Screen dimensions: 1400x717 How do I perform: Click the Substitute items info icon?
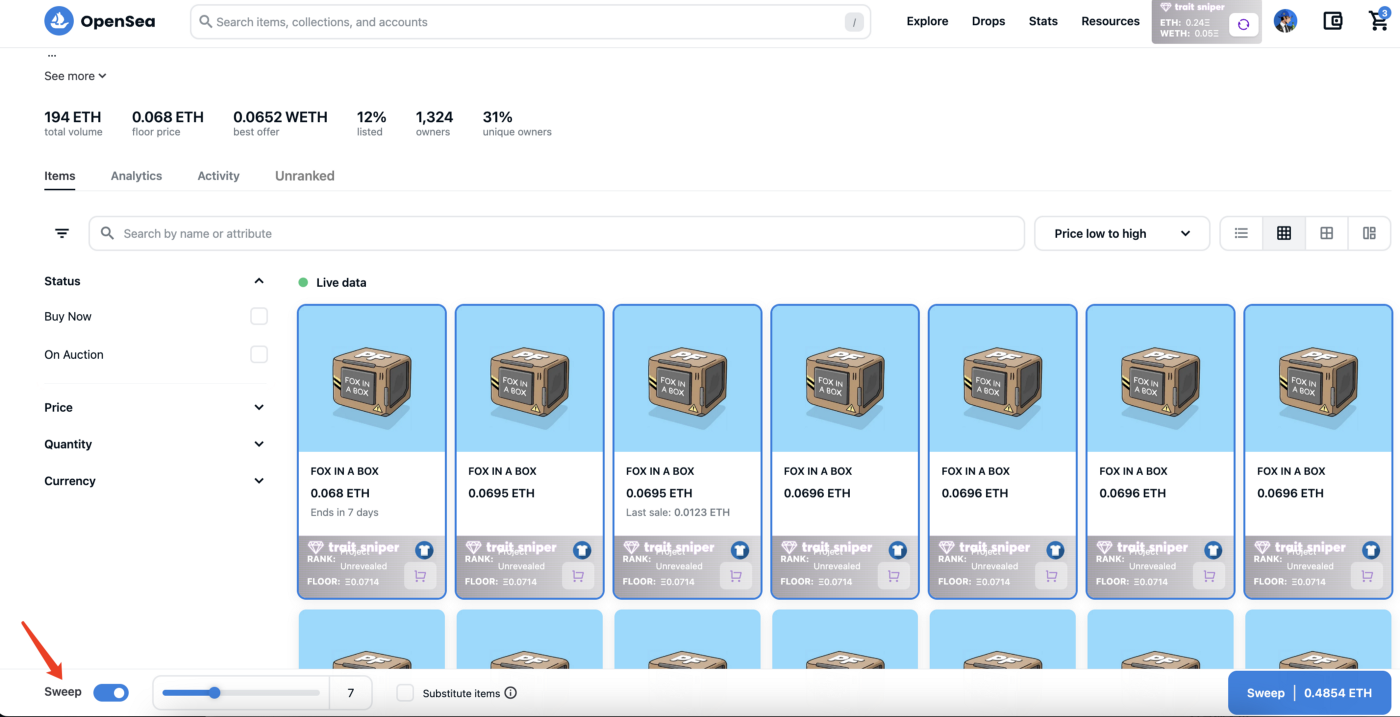[511, 693]
